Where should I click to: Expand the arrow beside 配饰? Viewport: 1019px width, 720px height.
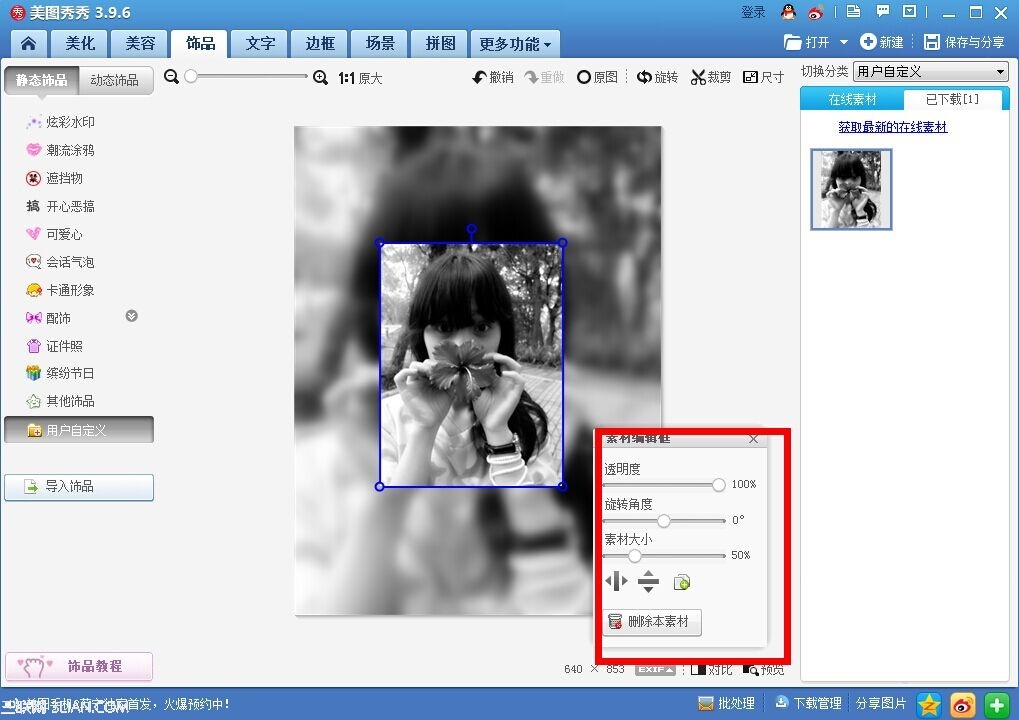pyautogui.click(x=131, y=316)
